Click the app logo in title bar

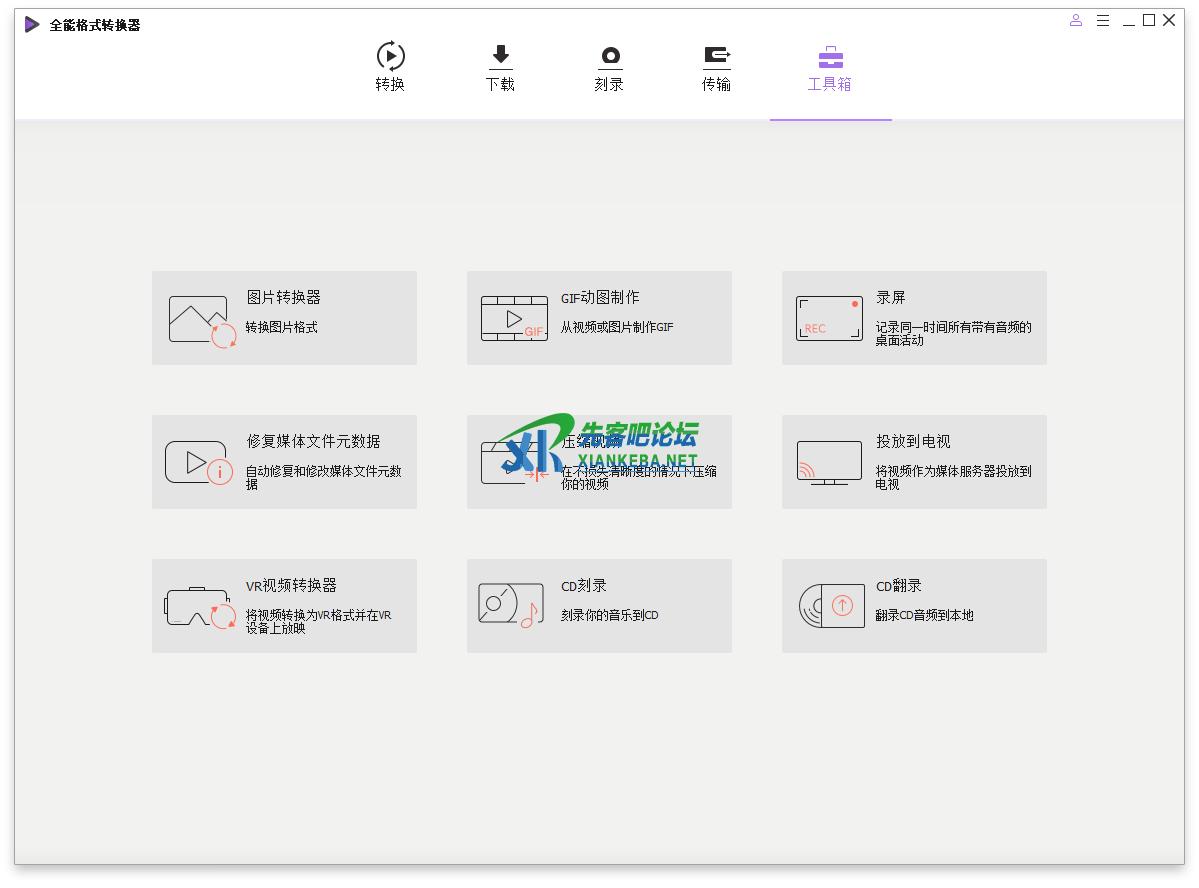[33, 25]
